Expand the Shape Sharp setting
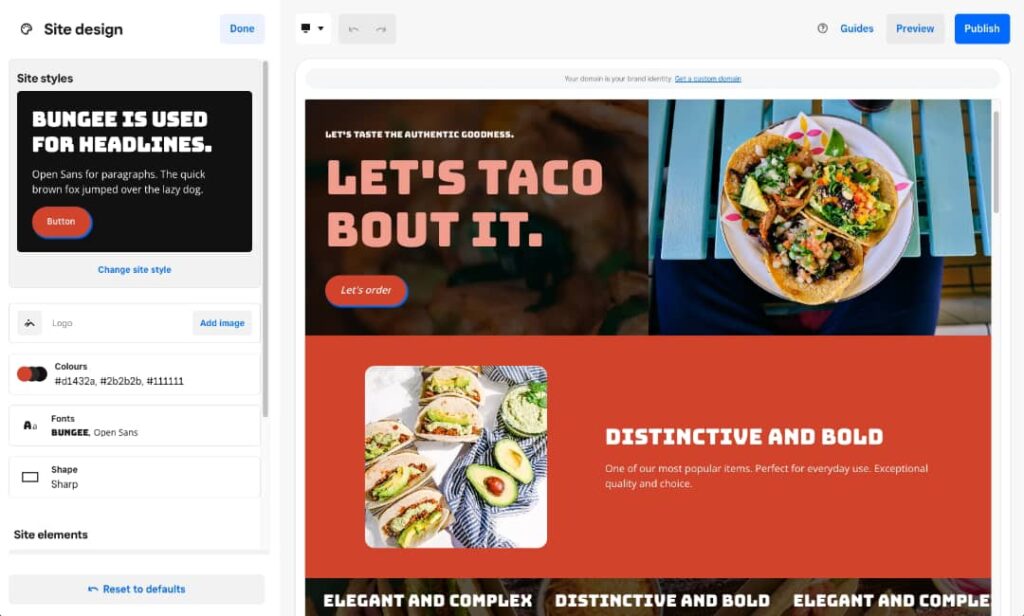Image resolution: width=1024 pixels, height=616 pixels. tap(134, 477)
